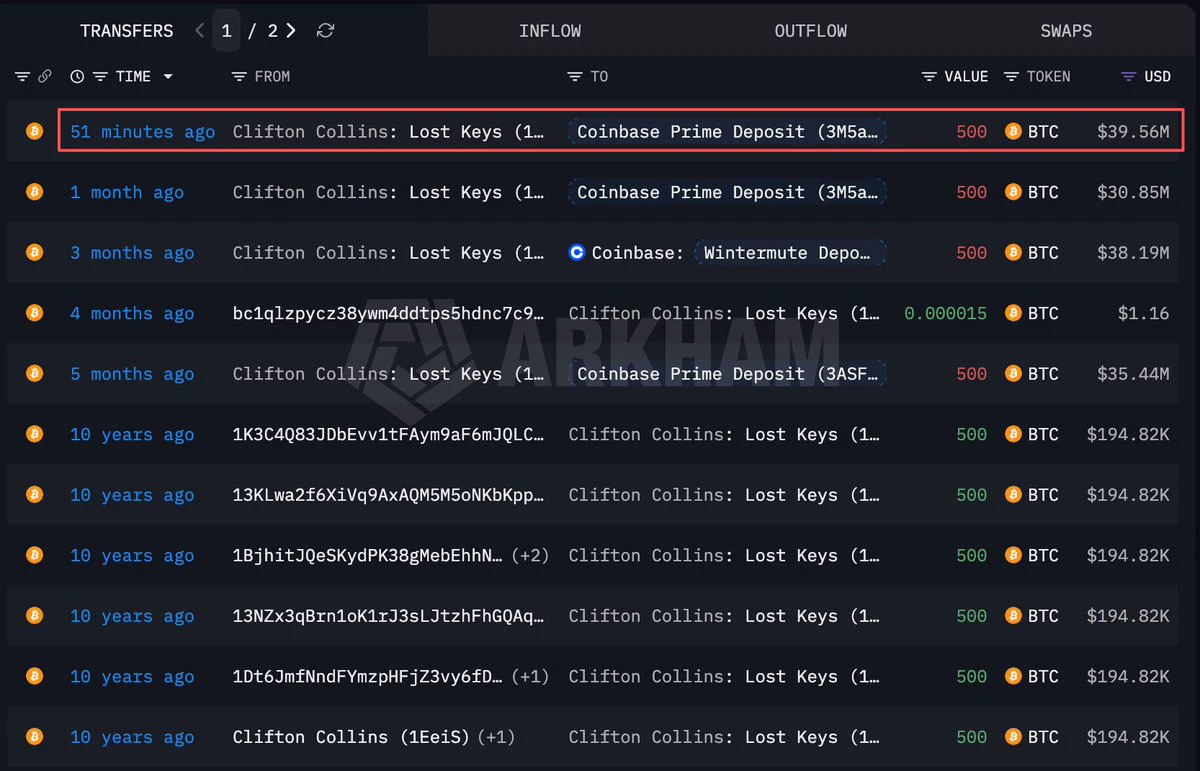Select the TRANSFERS tab heading

coord(127,31)
